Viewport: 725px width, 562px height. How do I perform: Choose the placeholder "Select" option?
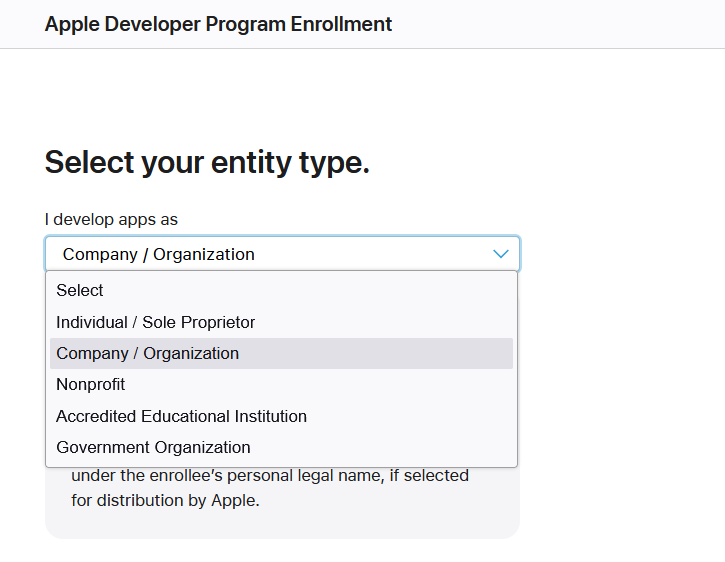[80, 290]
